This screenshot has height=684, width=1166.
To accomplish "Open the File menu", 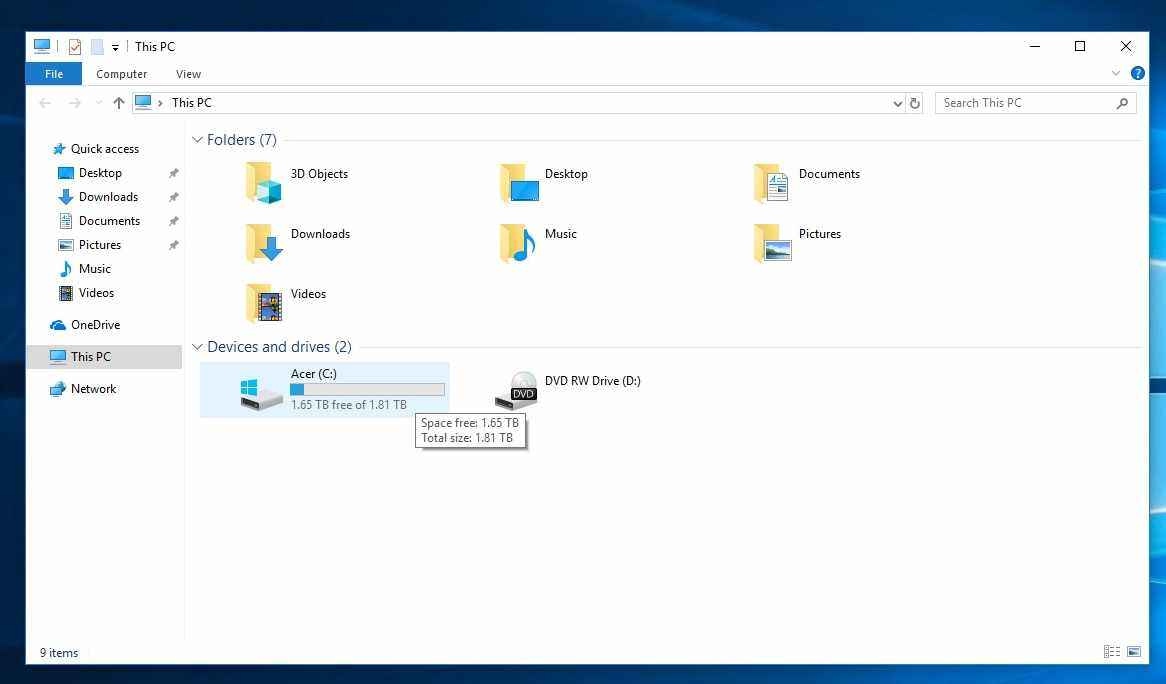I will click(54, 74).
